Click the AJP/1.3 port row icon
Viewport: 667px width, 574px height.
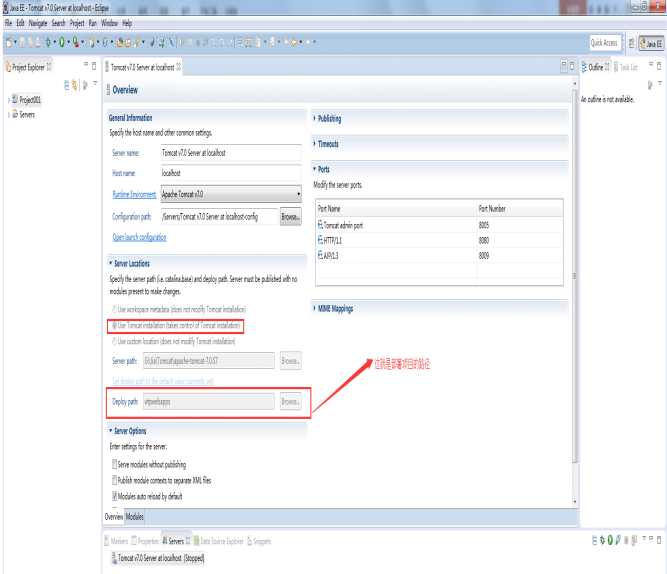pos(320,255)
